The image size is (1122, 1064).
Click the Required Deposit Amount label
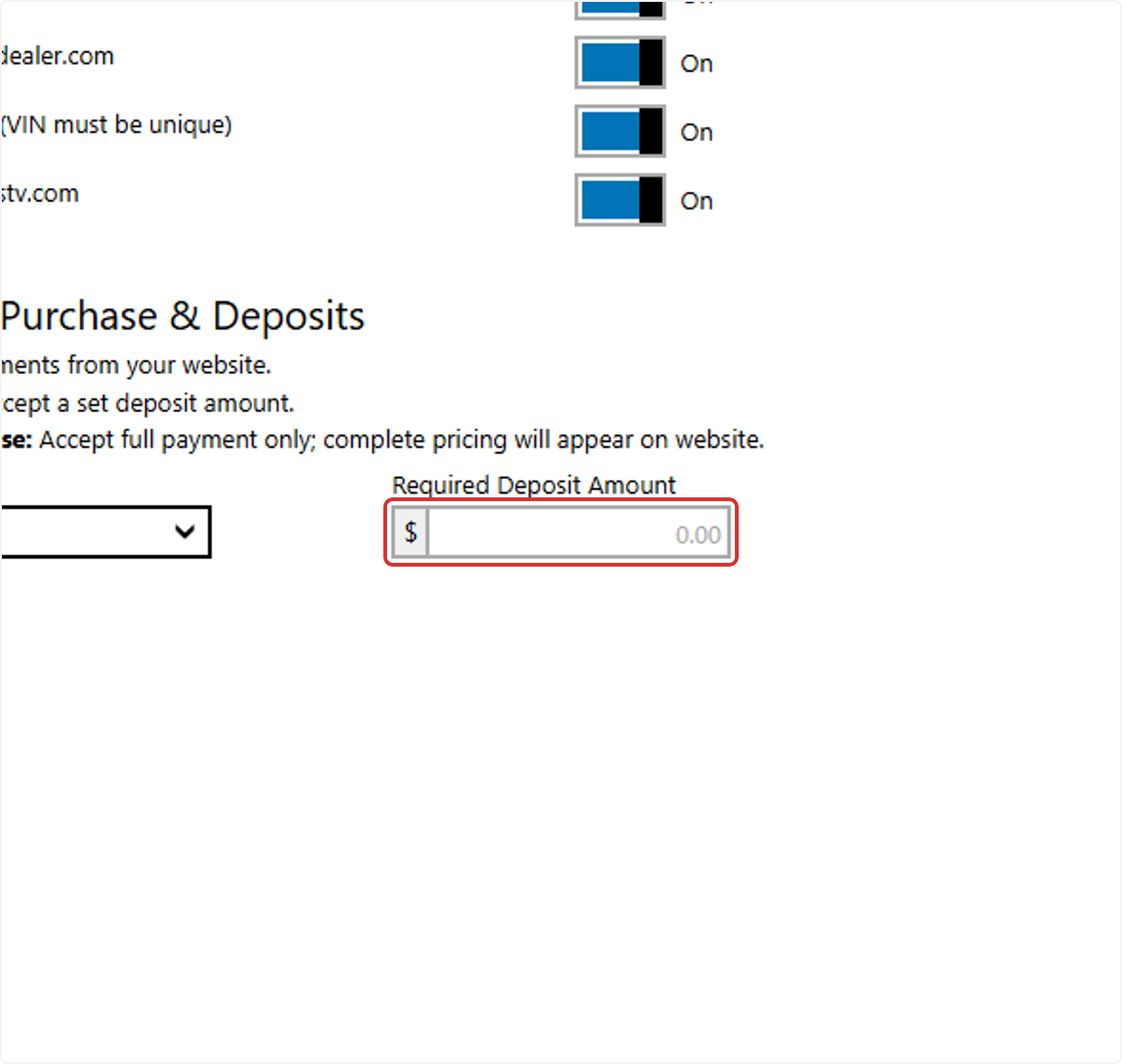click(x=534, y=485)
